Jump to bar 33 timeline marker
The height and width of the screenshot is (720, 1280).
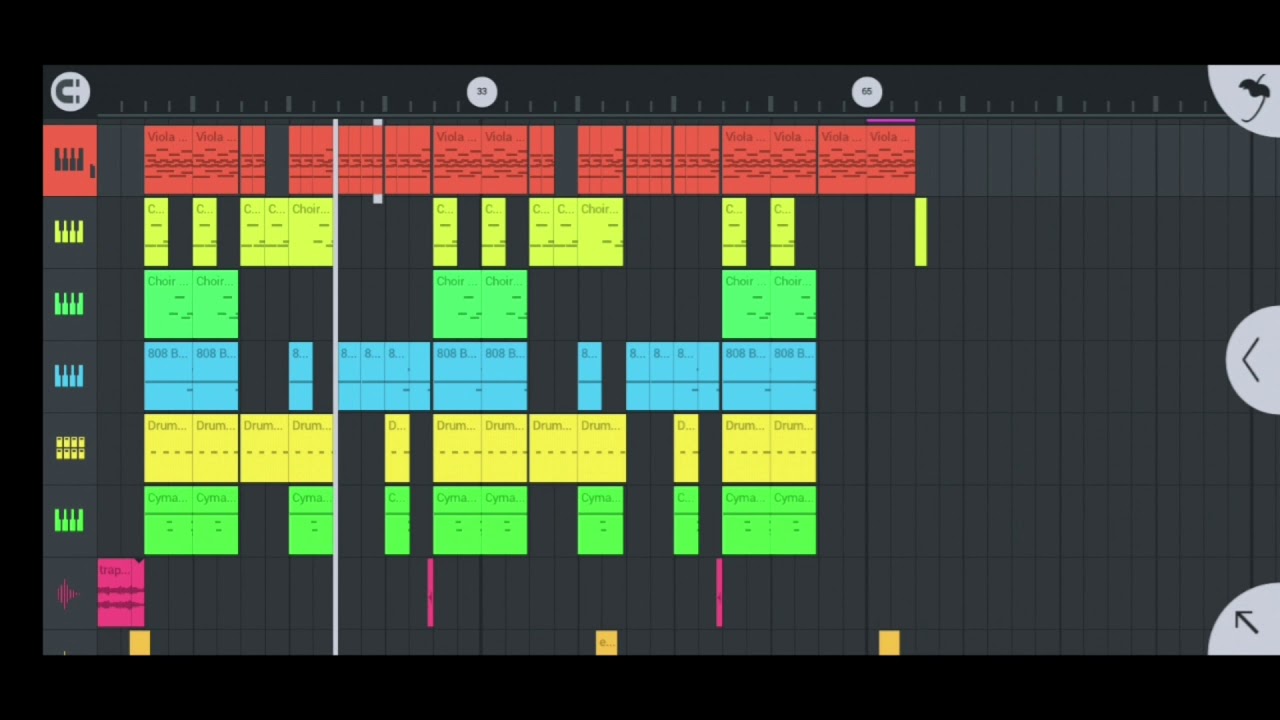click(x=482, y=92)
